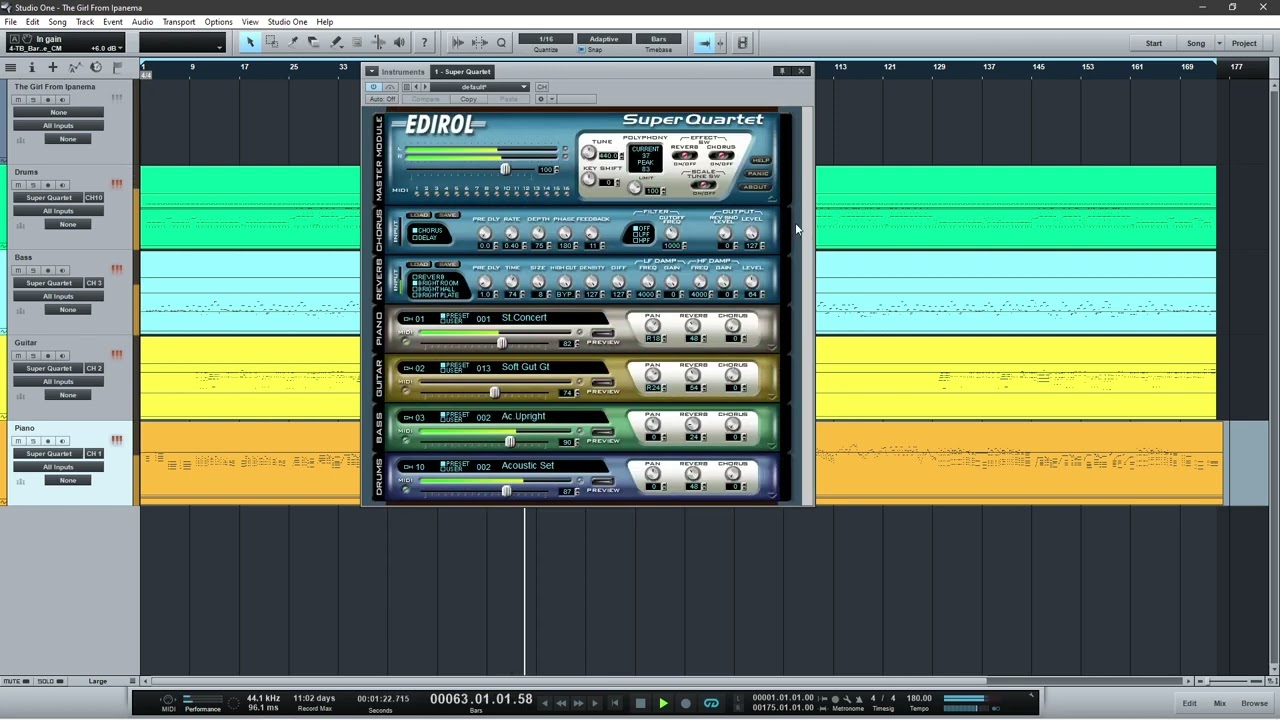Screen dimensions: 1280x720
Task: Switch to 1 - Super Quartet tab
Action: tap(462, 71)
